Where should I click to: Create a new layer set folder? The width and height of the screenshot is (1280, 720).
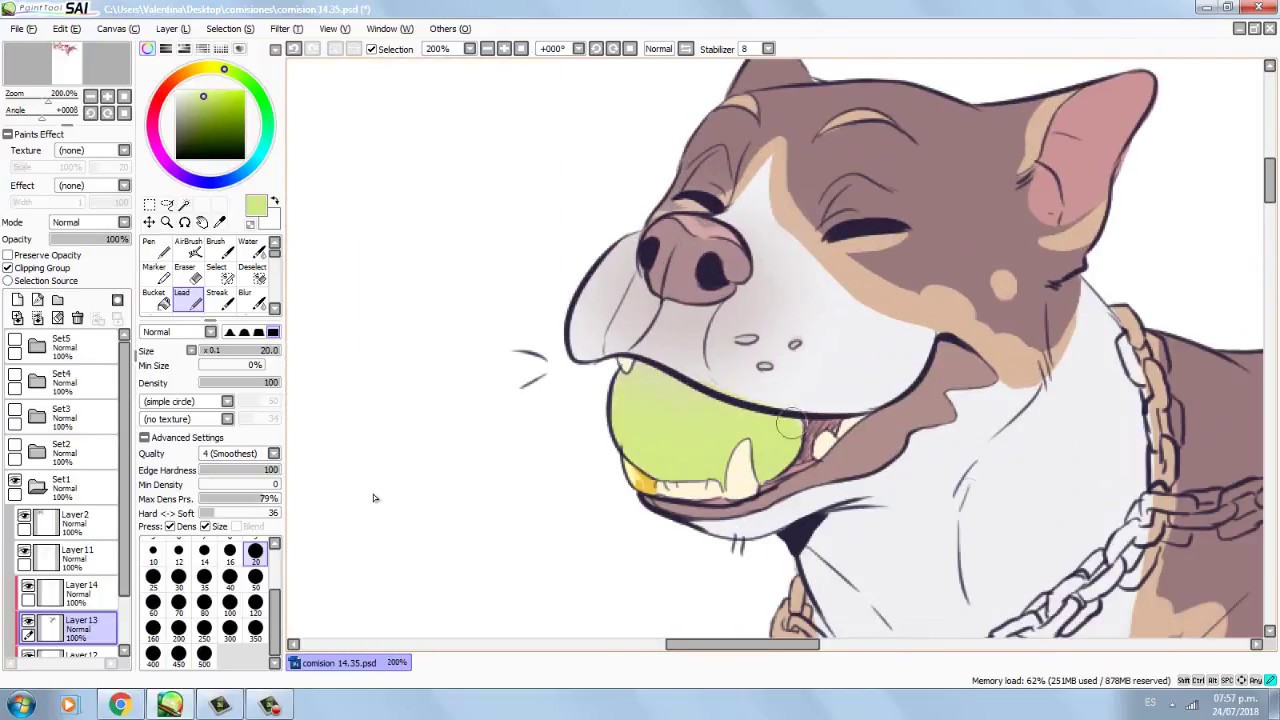click(x=57, y=300)
